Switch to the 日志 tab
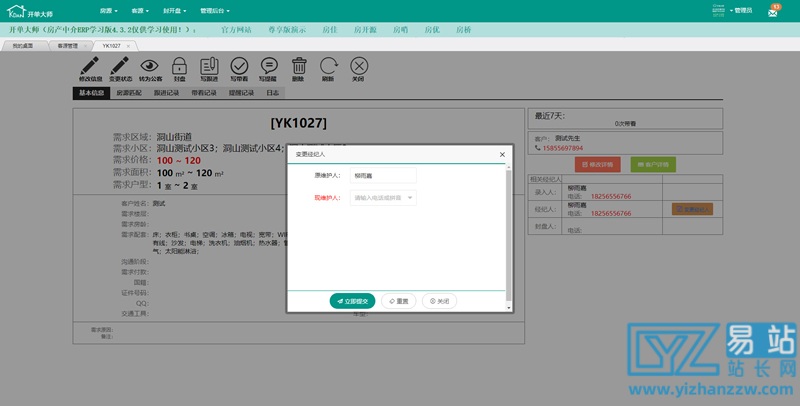 point(272,93)
